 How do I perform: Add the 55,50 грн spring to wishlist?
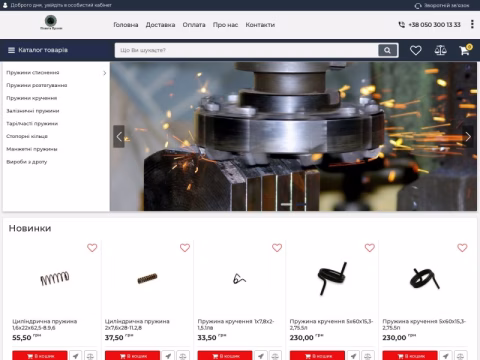[92, 248]
